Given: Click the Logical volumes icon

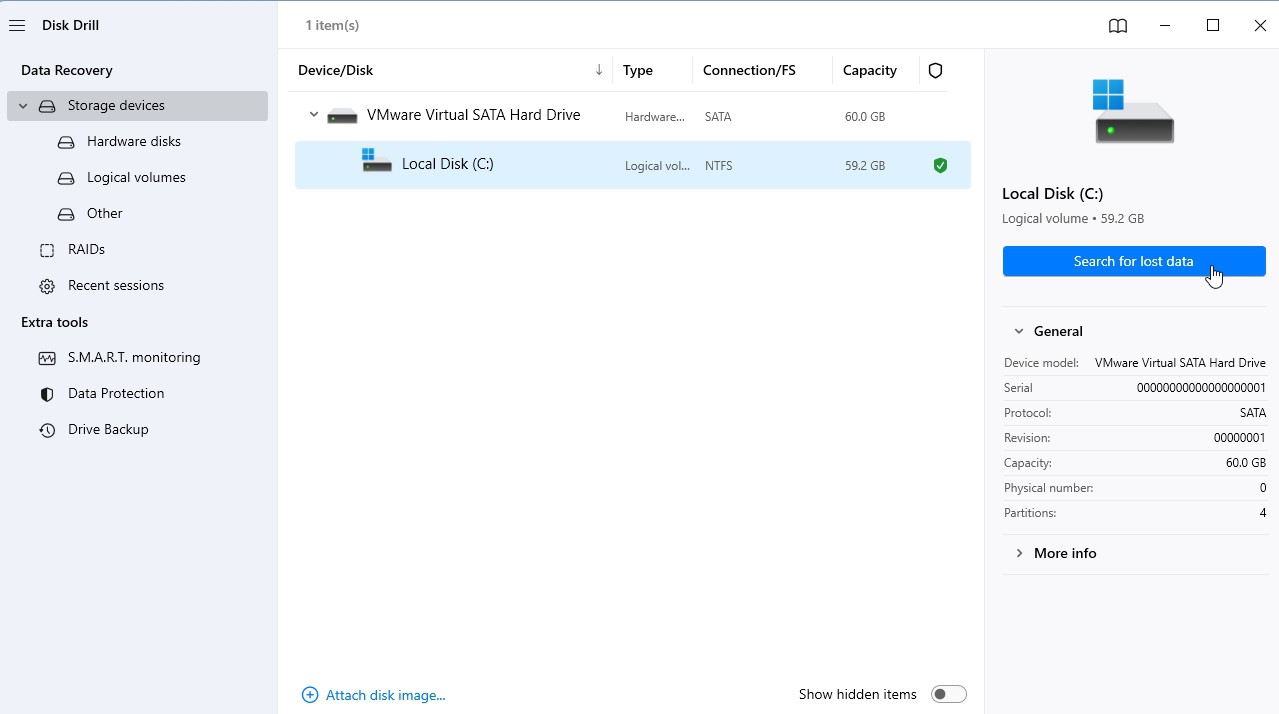Looking at the screenshot, I should [x=66, y=178].
